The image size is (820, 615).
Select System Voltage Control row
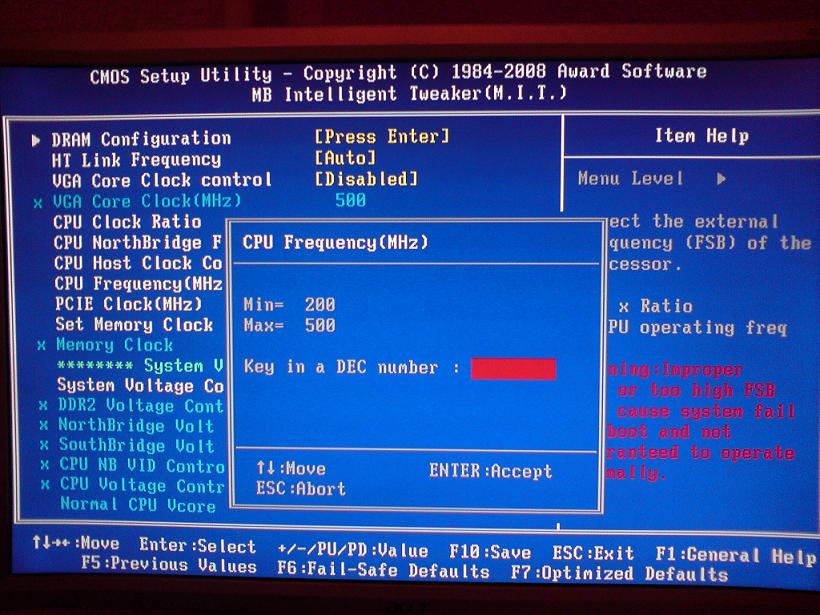pyautogui.click(x=140, y=385)
